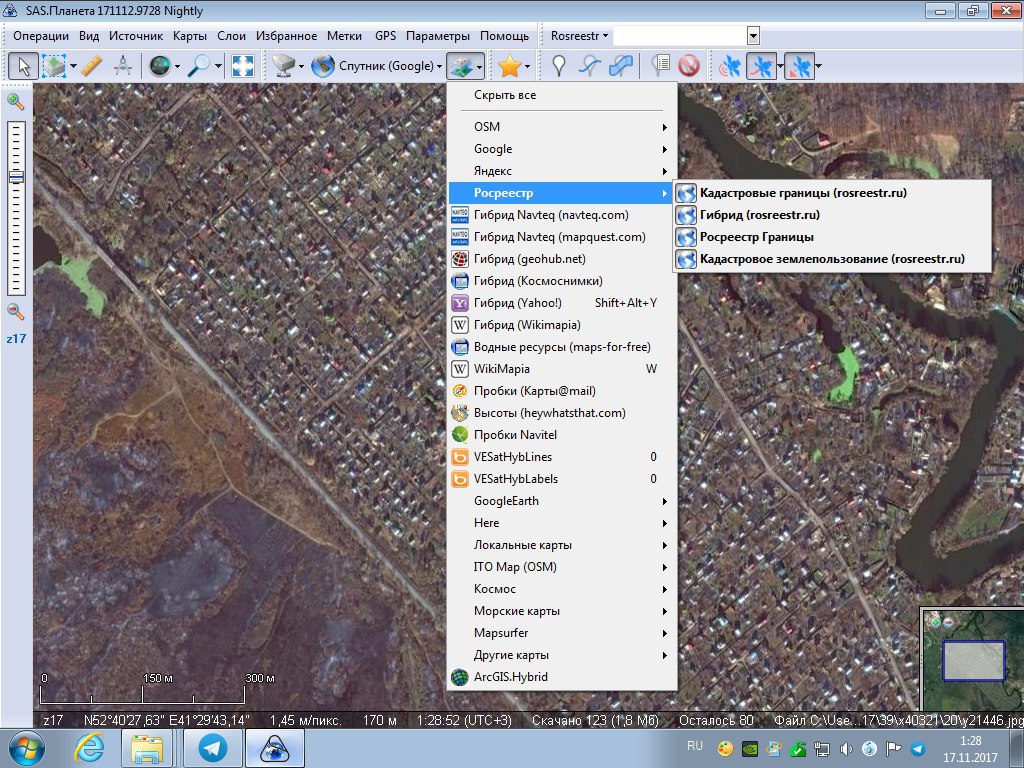Click the ArcGIS.Hybrid globe icon
1024x768 pixels.
click(x=460, y=677)
